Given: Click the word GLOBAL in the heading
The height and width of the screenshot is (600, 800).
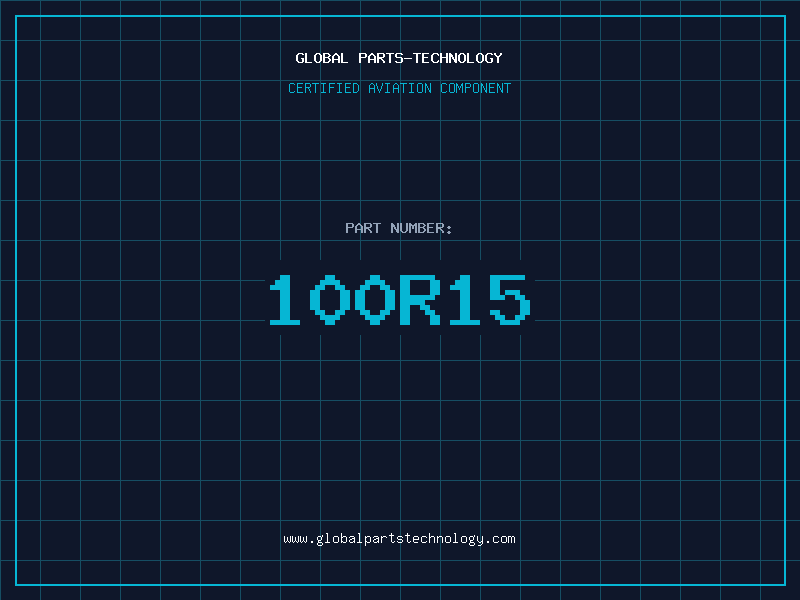Looking at the screenshot, I should point(322,58).
